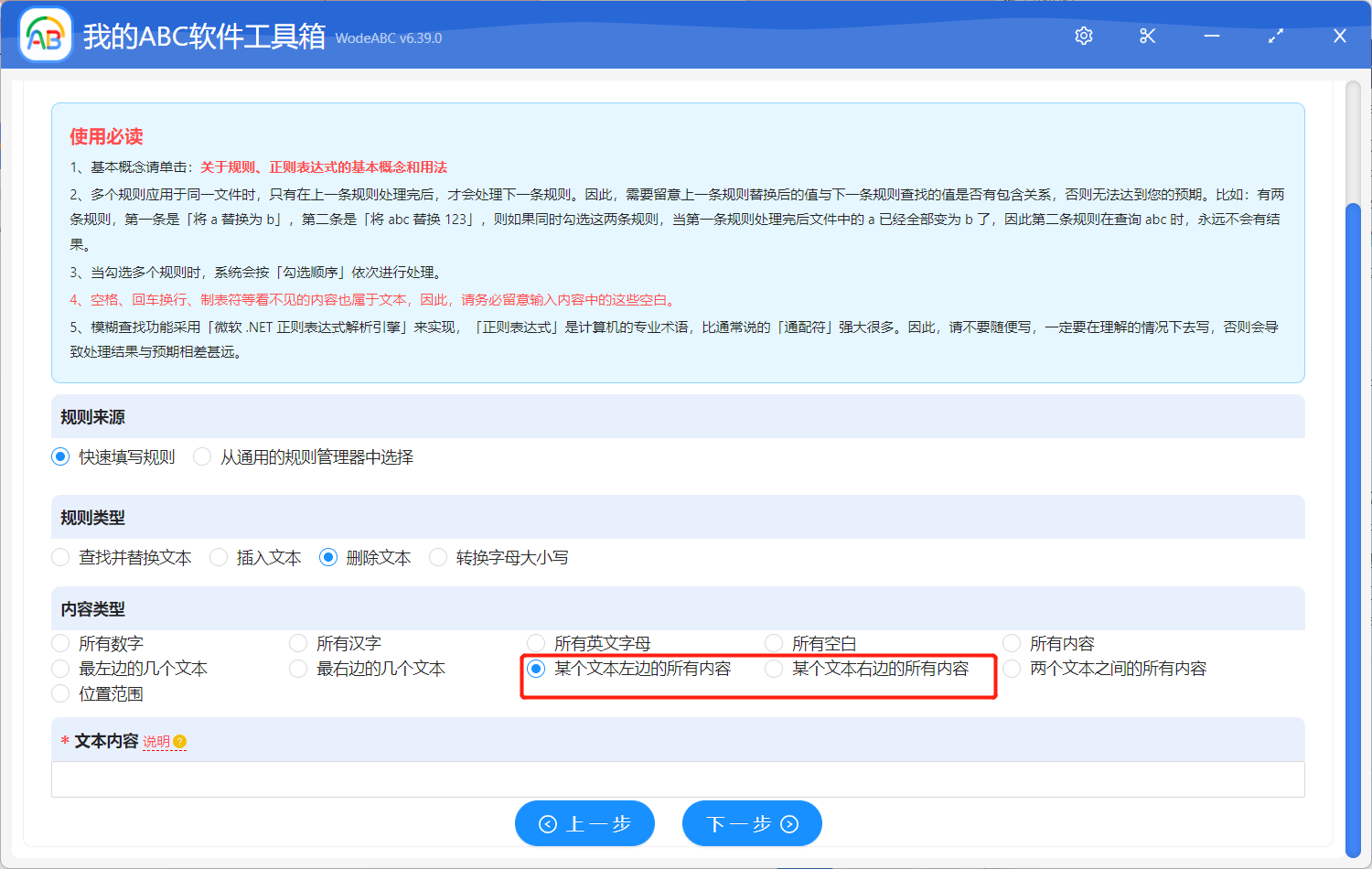Select 两个文本之间的所有内容 radio option
Screen dimensions: 1372x869
coord(1013,669)
